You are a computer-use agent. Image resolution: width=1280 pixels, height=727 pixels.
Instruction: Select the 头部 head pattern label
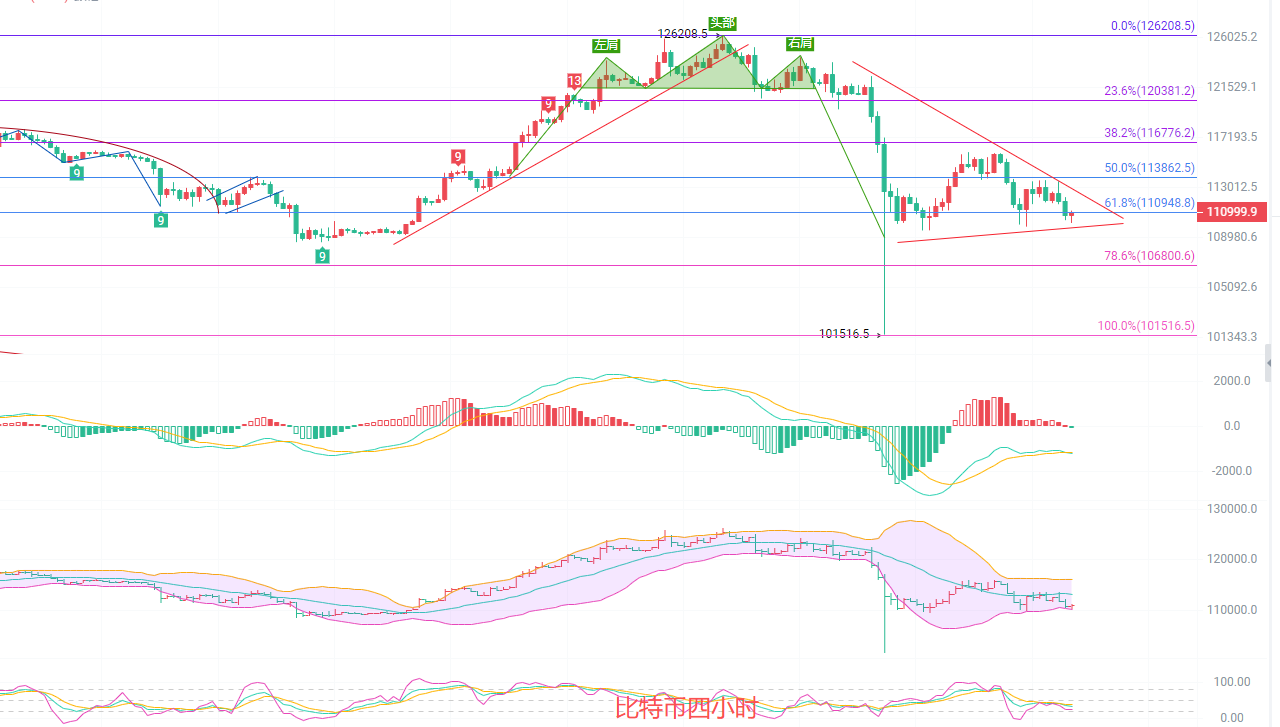tap(722, 23)
